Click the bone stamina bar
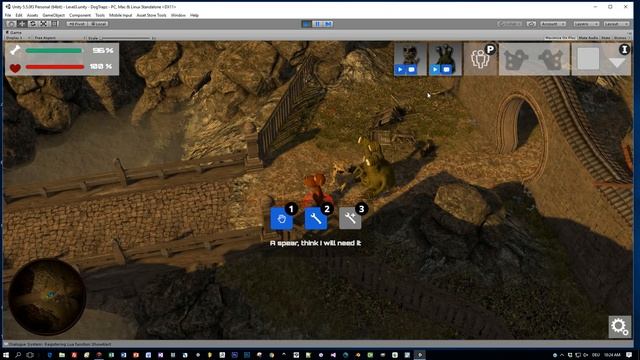 (54, 51)
